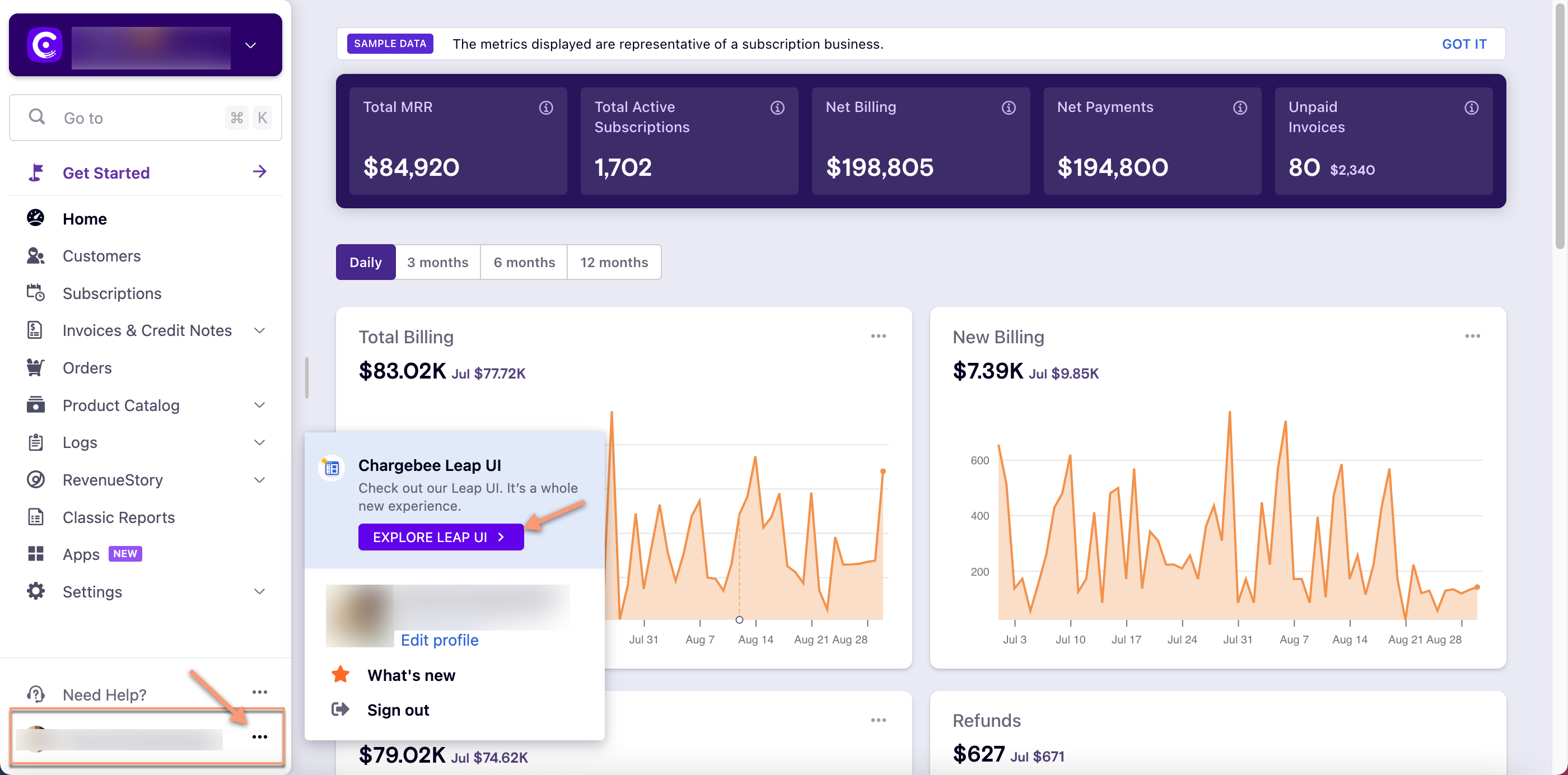
Task: Click the Net Billing $198,805 value
Action: 880,167
